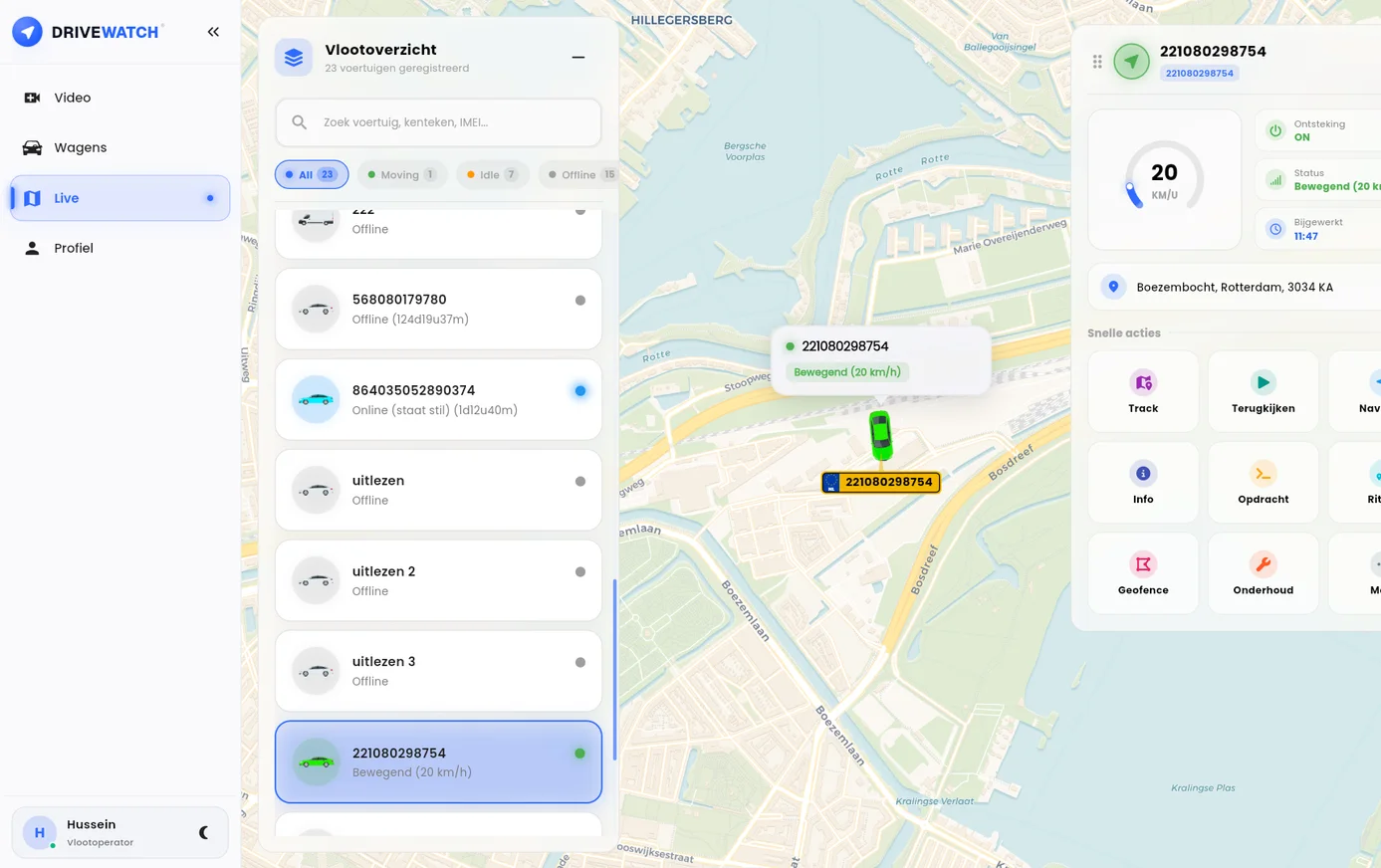Click the 221080298754 map popup

(880, 359)
